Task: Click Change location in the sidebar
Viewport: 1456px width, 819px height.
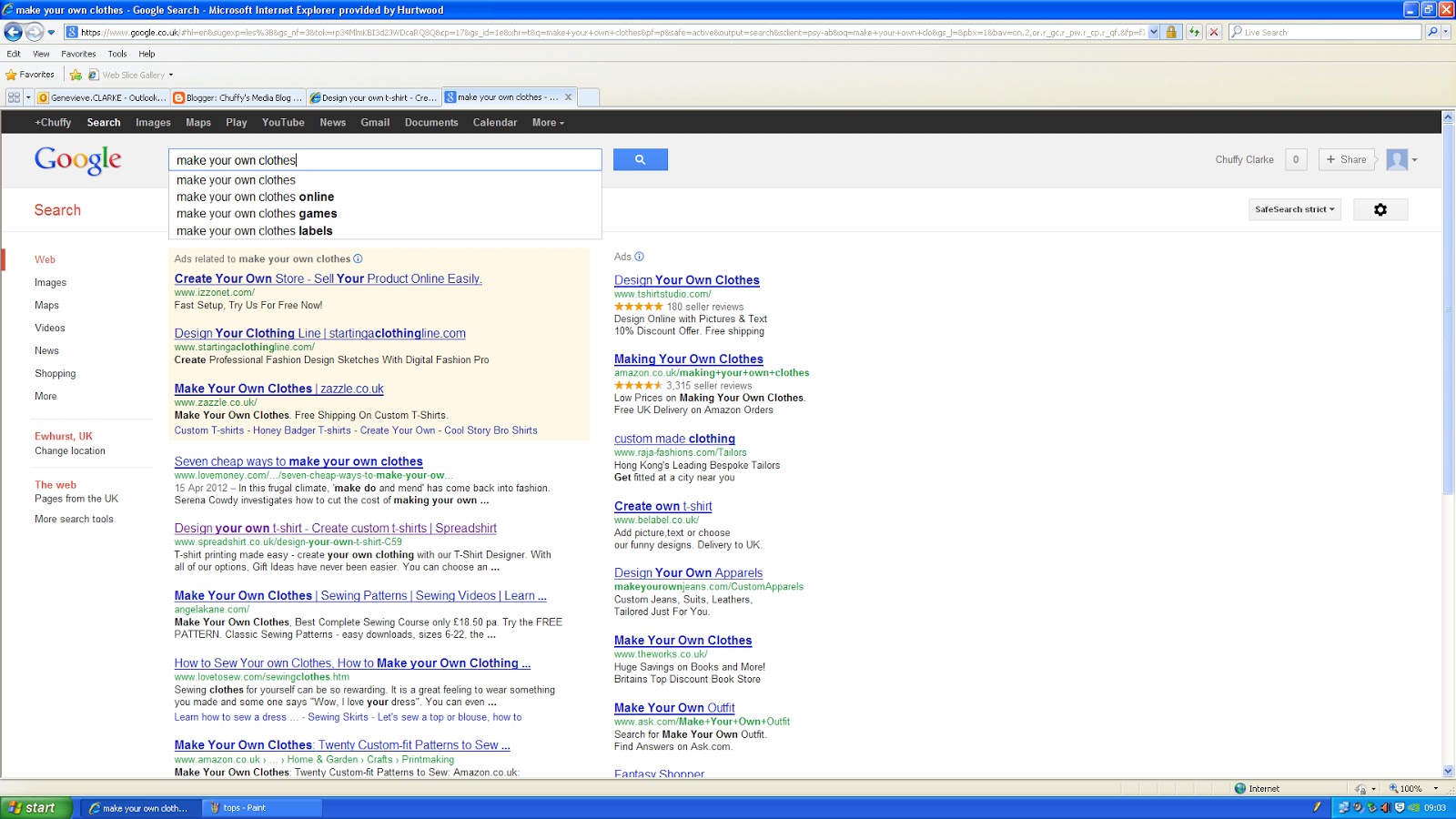Action: pyautogui.click(x=70, y=450)
